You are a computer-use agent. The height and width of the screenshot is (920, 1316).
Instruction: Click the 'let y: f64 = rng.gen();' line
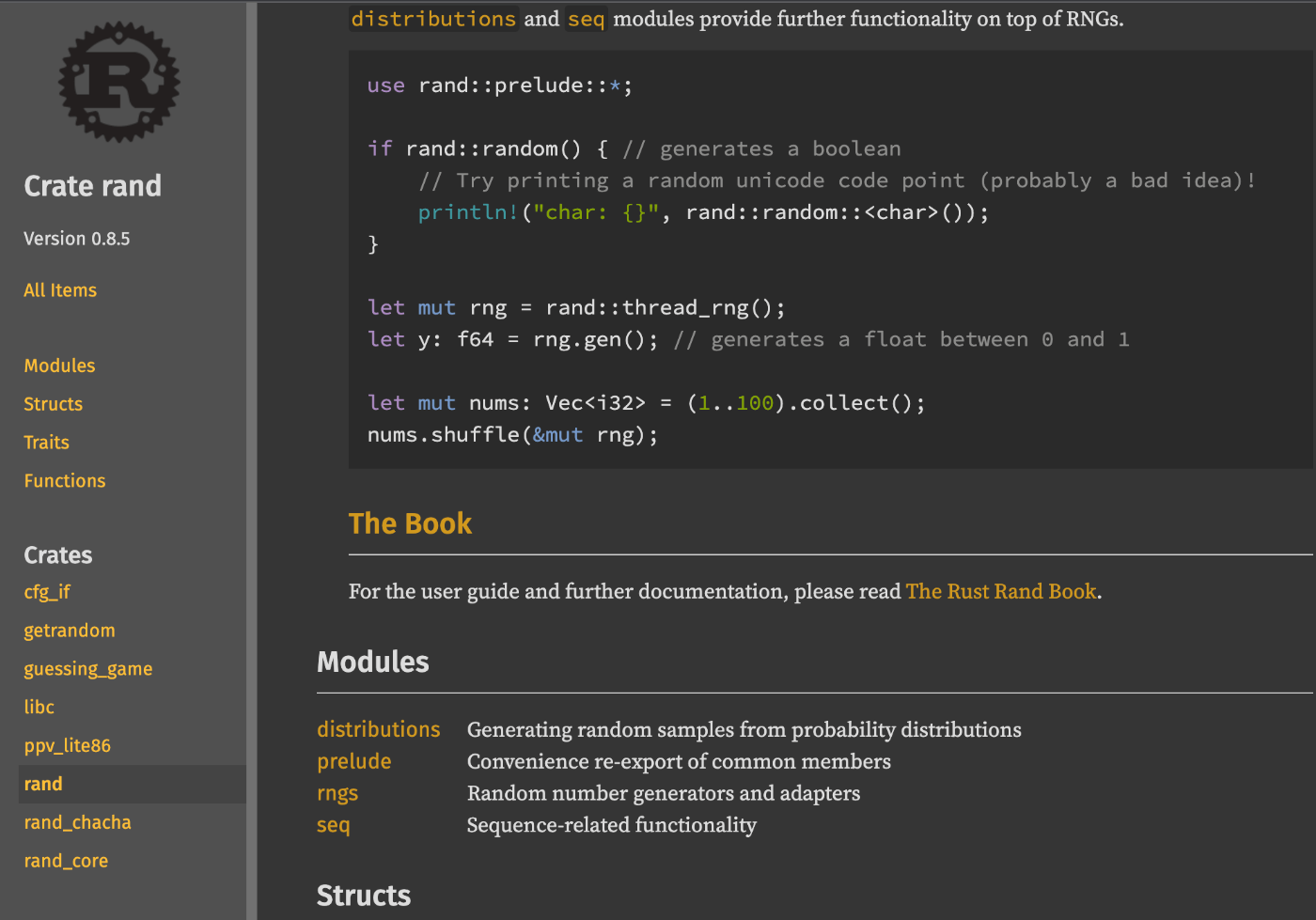pyautogui.click(x=748, y=339)
